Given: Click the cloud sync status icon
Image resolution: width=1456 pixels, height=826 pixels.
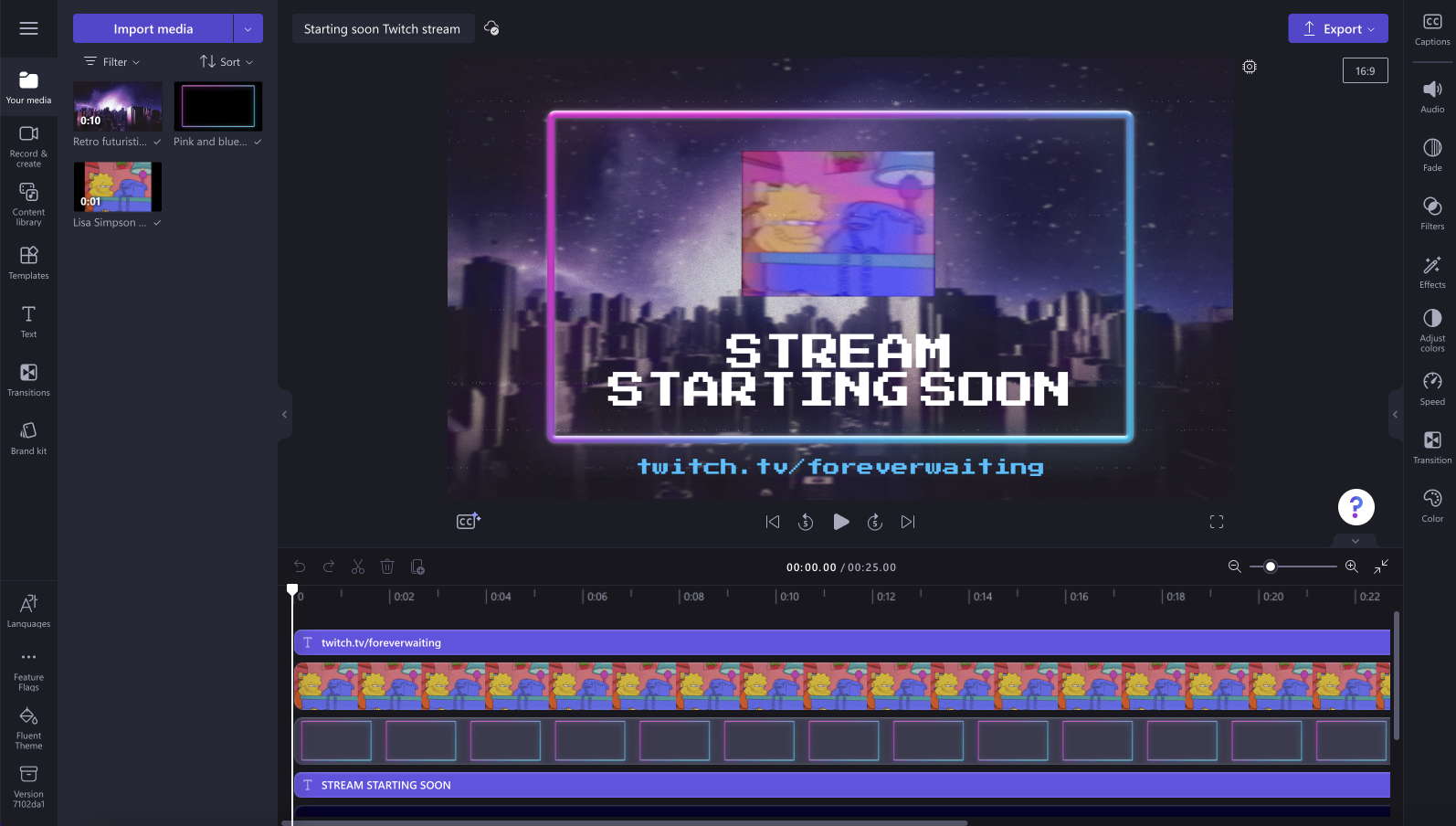Looking at the screenshot, I should 491,28.
